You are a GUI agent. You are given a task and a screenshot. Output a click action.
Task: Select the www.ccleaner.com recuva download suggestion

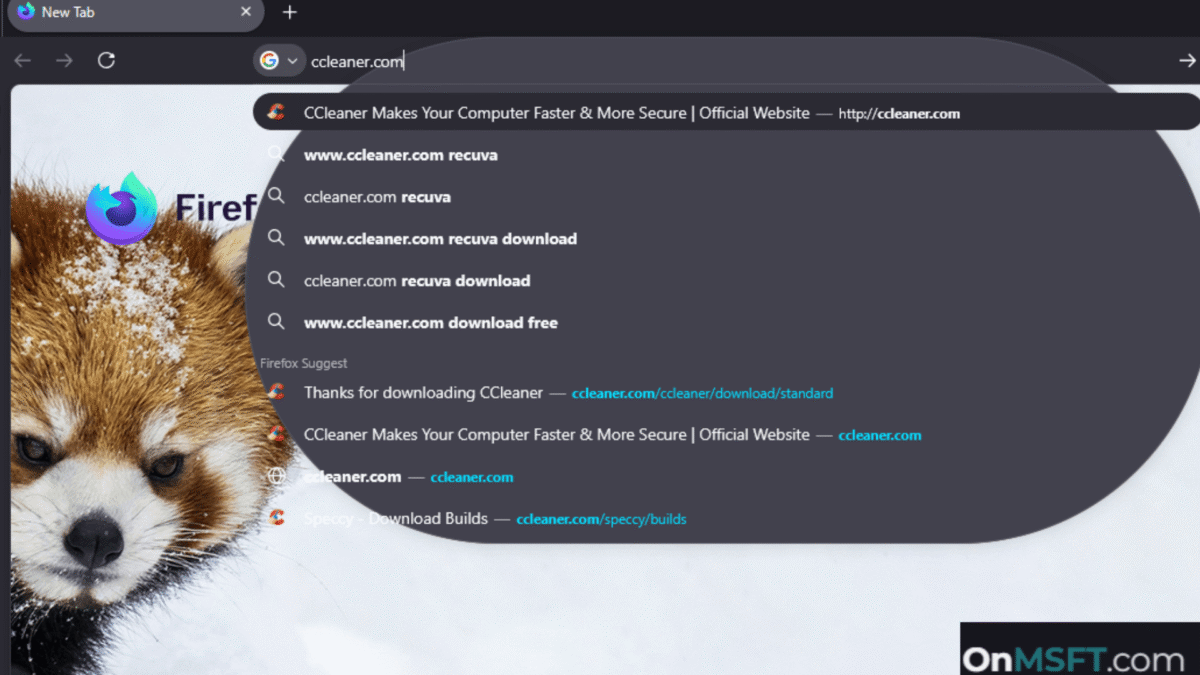click(x=440, y=239)
